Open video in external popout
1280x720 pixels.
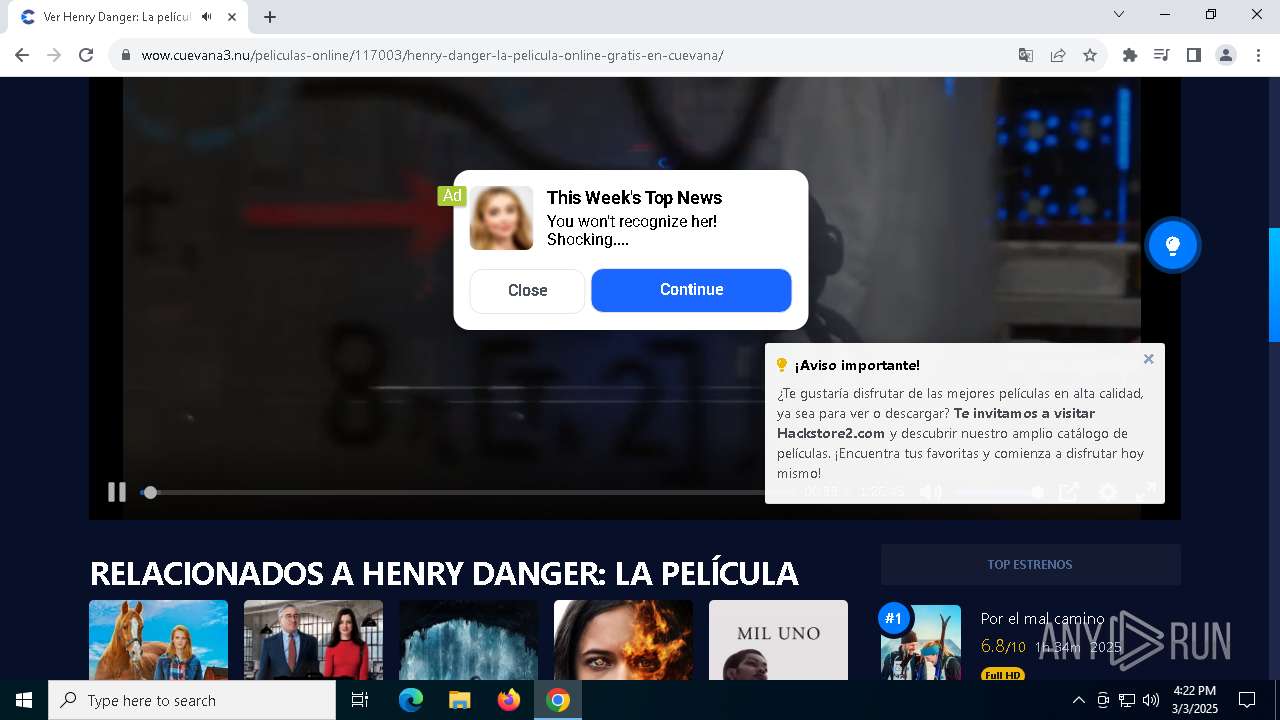pyautogui.click(x=1069, y=491)
